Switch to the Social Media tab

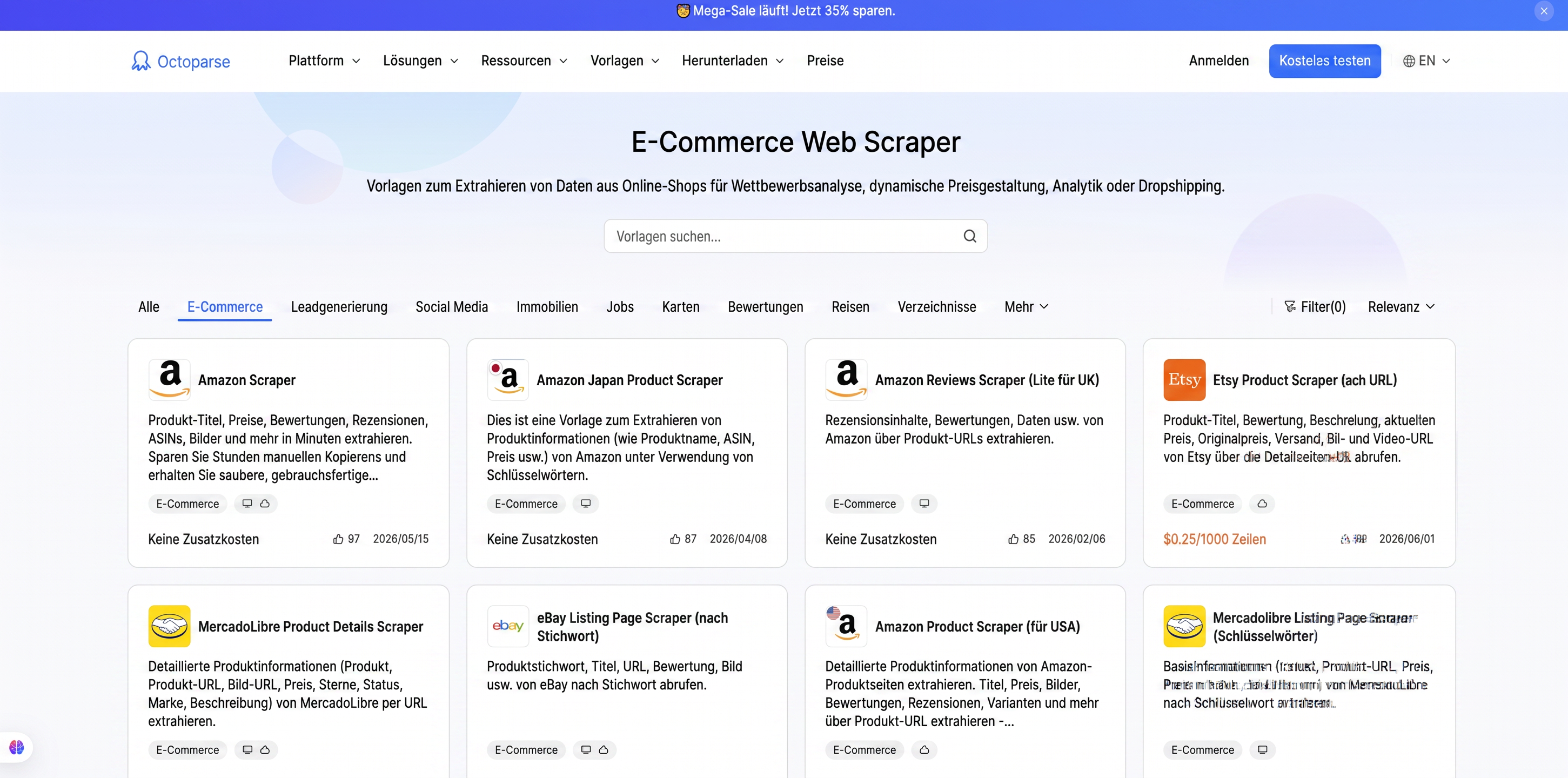[x=452, y=307]
